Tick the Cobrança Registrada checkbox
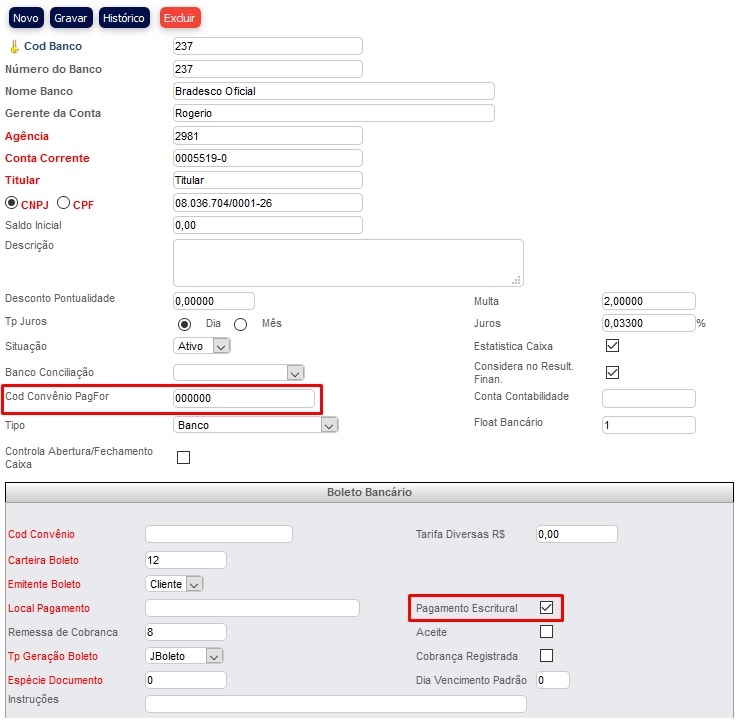738x722 pixels. (x=546, y=656)
